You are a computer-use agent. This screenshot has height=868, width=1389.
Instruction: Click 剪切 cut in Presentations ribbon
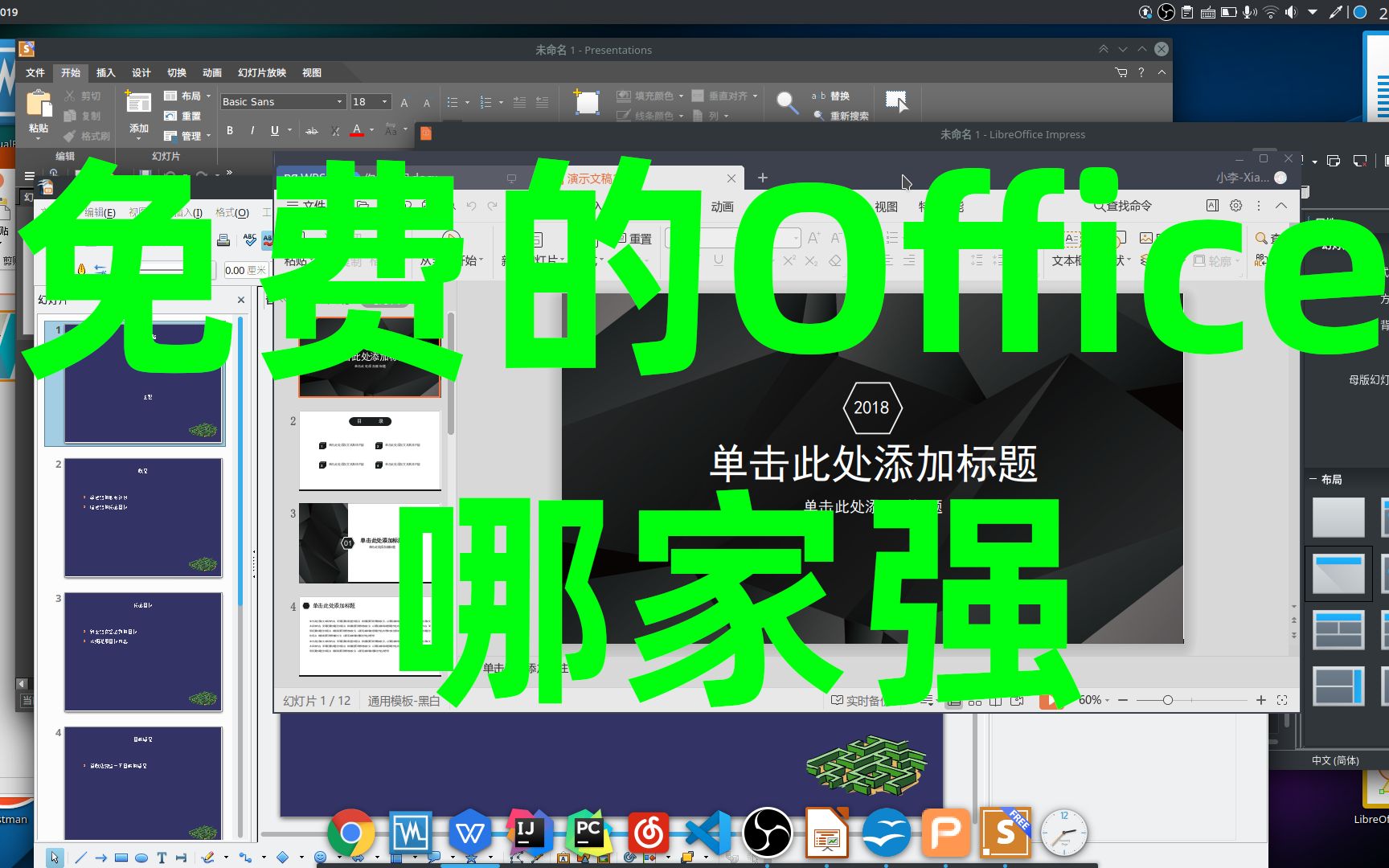tap(84, 96)
